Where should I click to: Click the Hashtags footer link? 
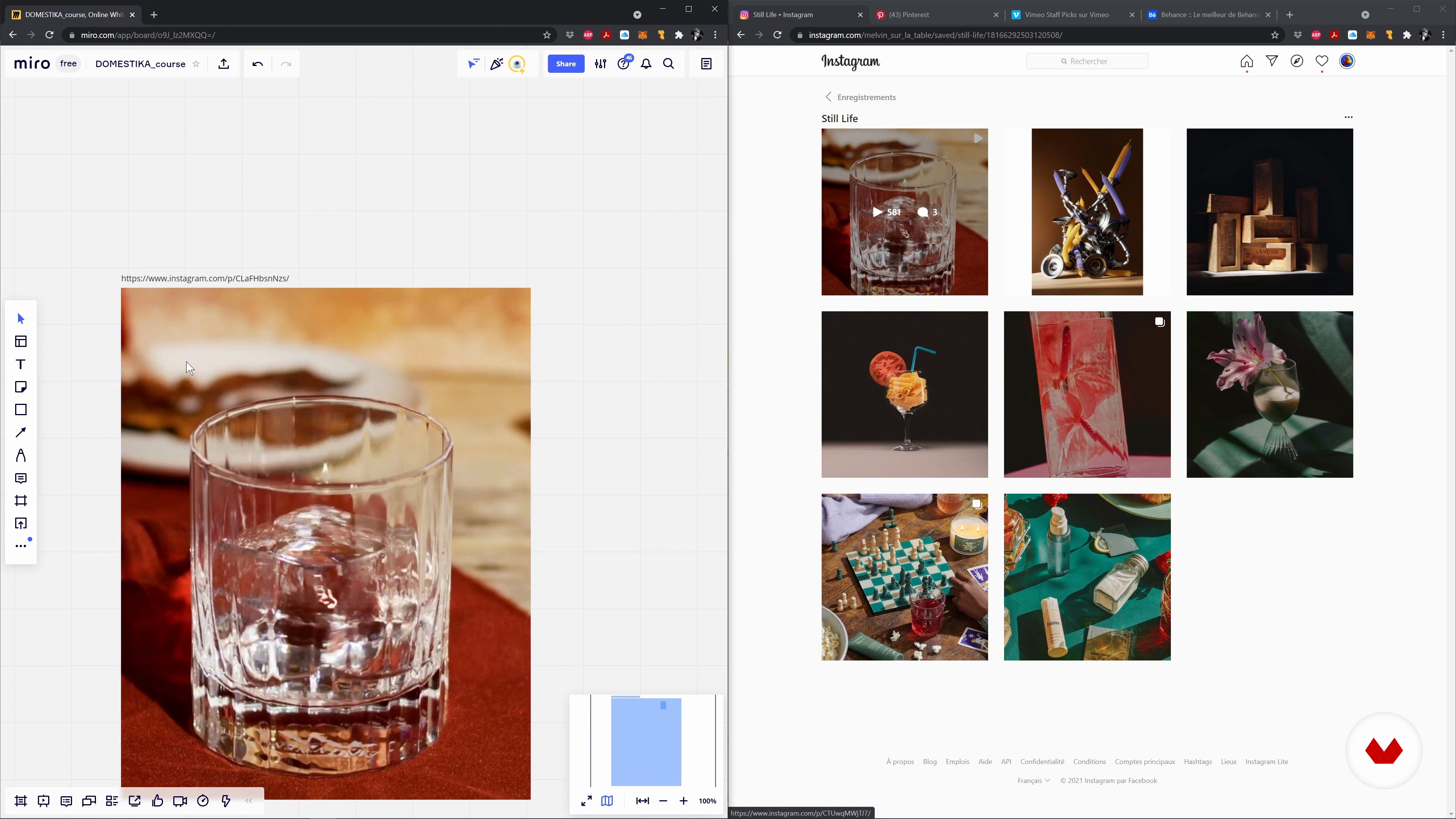pos(1198,762)
